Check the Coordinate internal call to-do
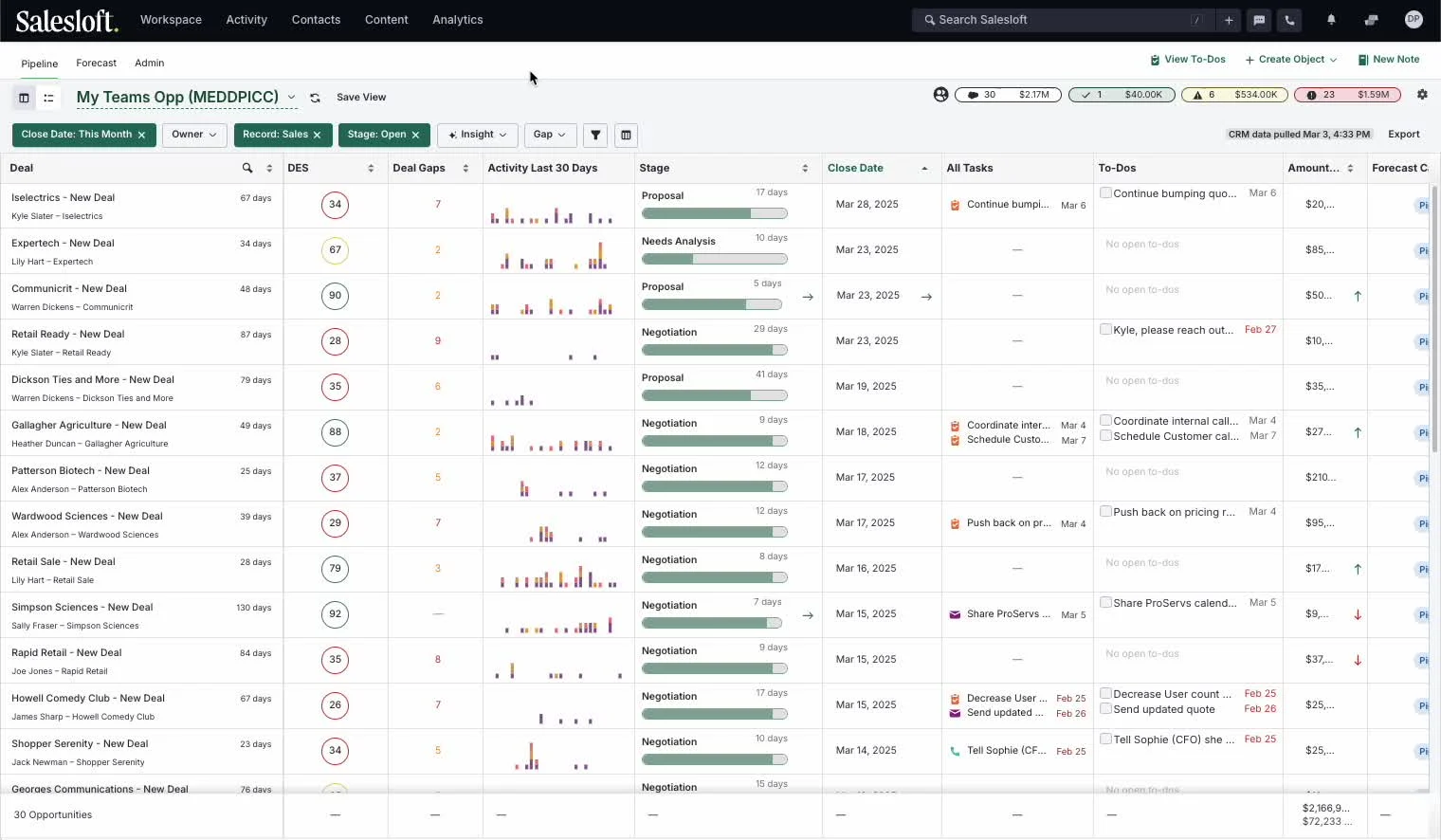The height and width of the screenshot is (840, 1441). click(1105, 420)
